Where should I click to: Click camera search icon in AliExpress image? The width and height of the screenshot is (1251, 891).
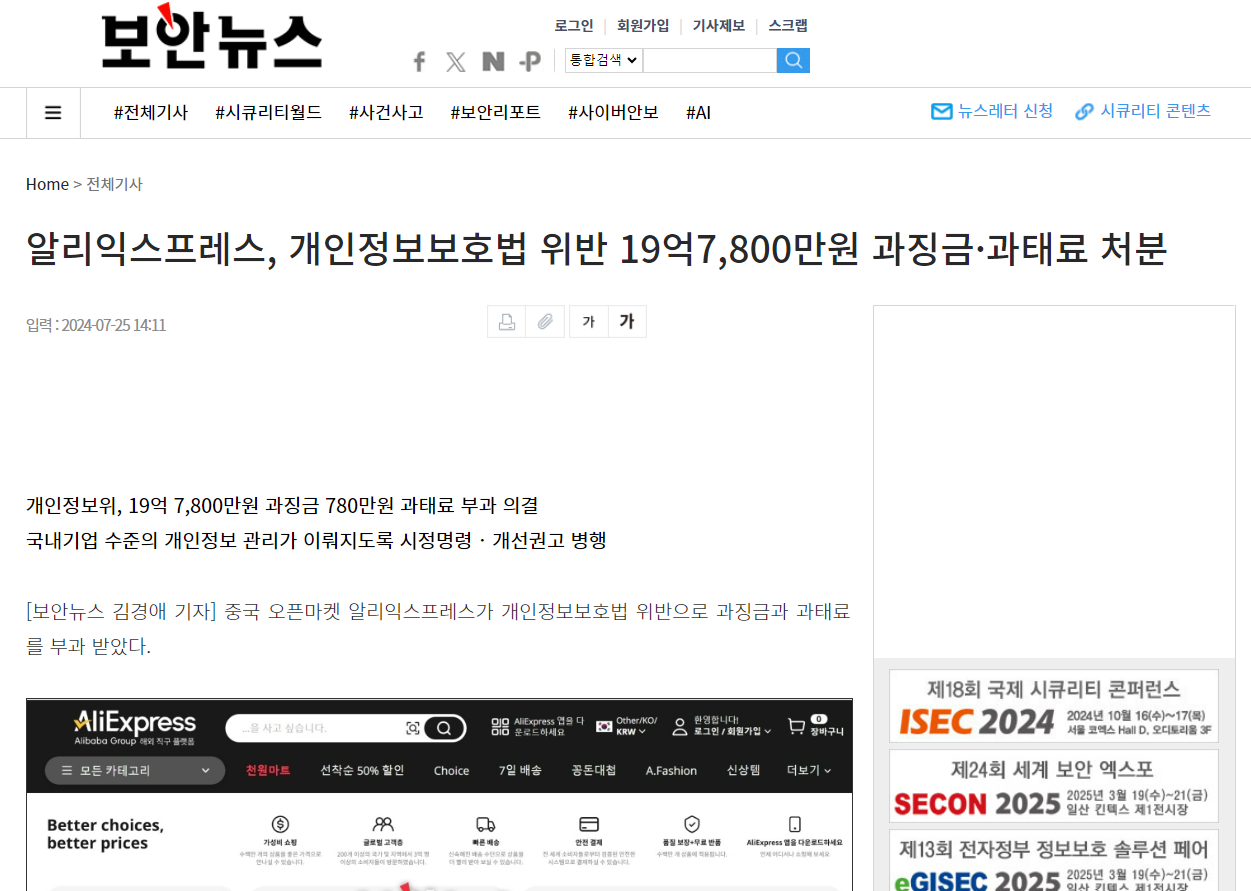[x=413, y=728]
